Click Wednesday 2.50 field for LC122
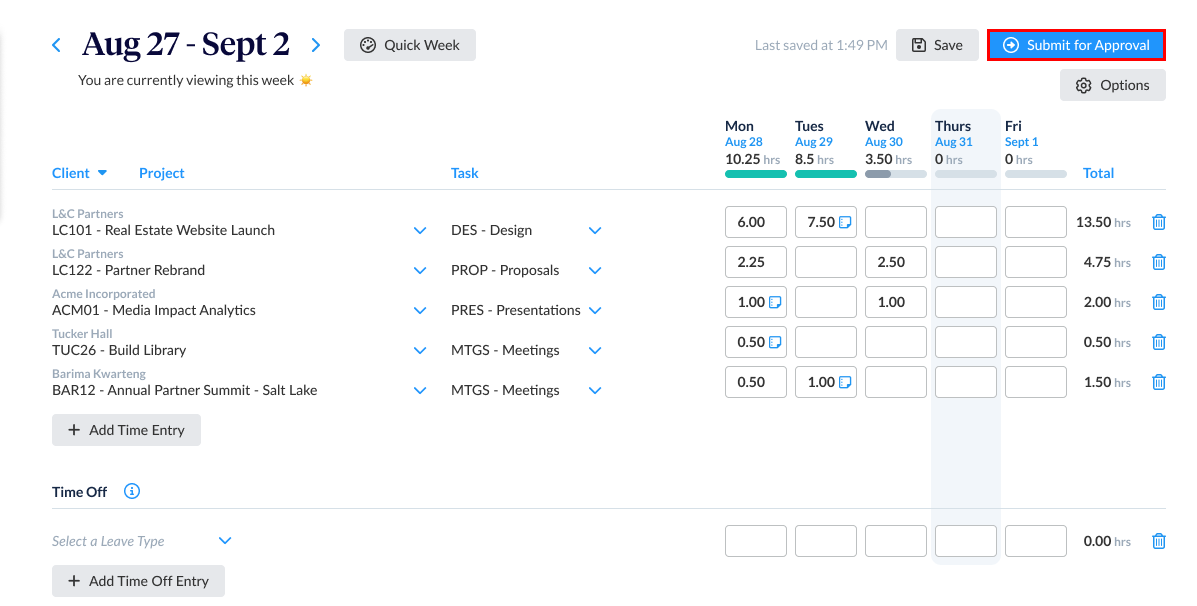 click(x=895, y=262)
